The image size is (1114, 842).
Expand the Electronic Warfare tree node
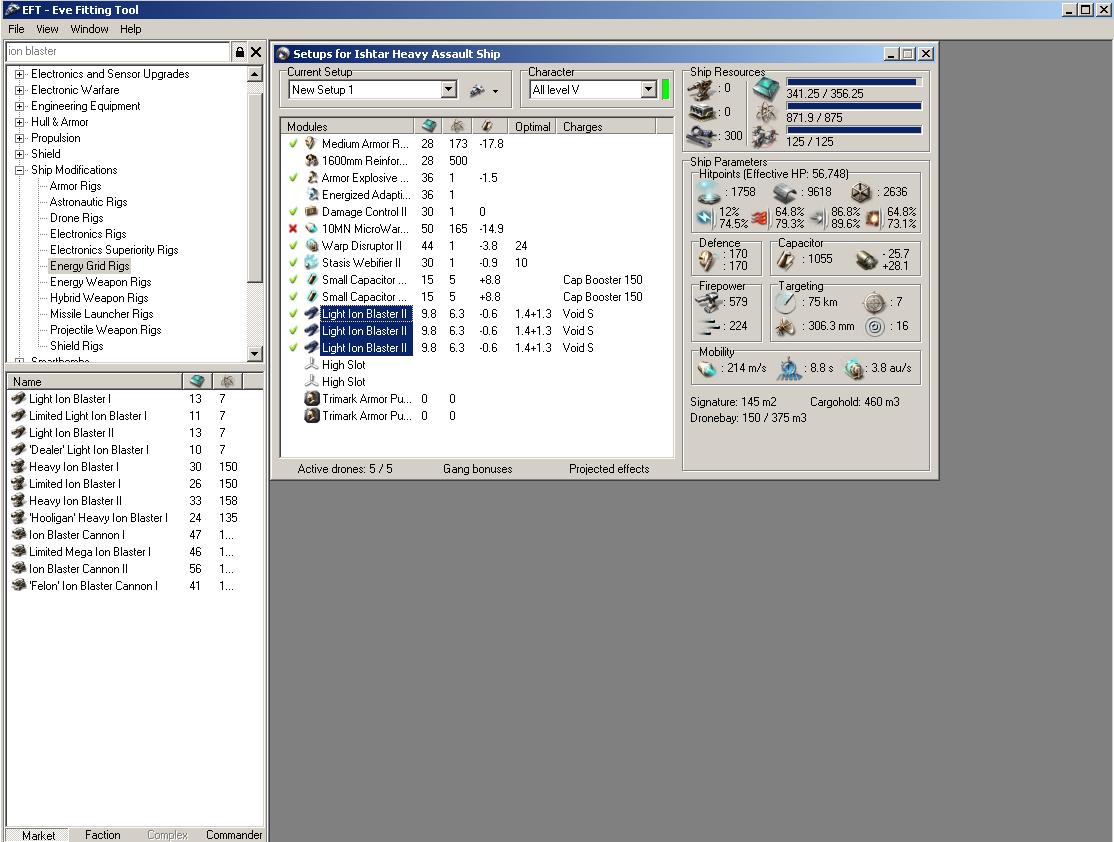(x=20, y=90)
